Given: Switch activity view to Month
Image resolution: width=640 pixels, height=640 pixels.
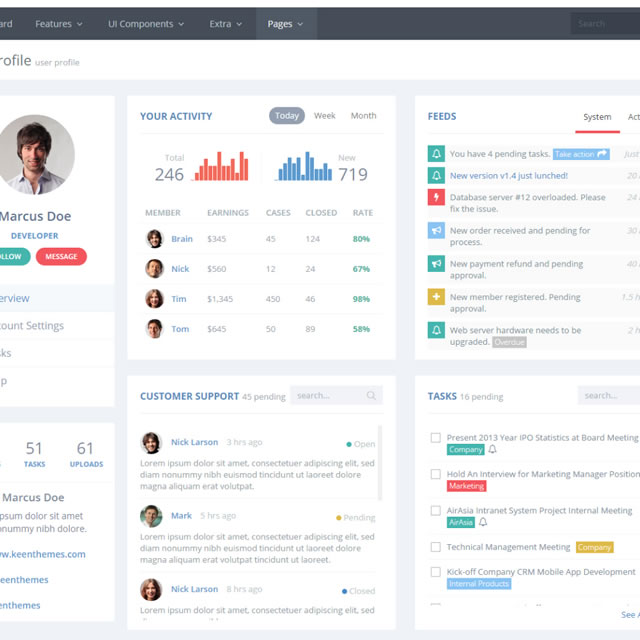Looking at the screenshot, I should point(363,116).
